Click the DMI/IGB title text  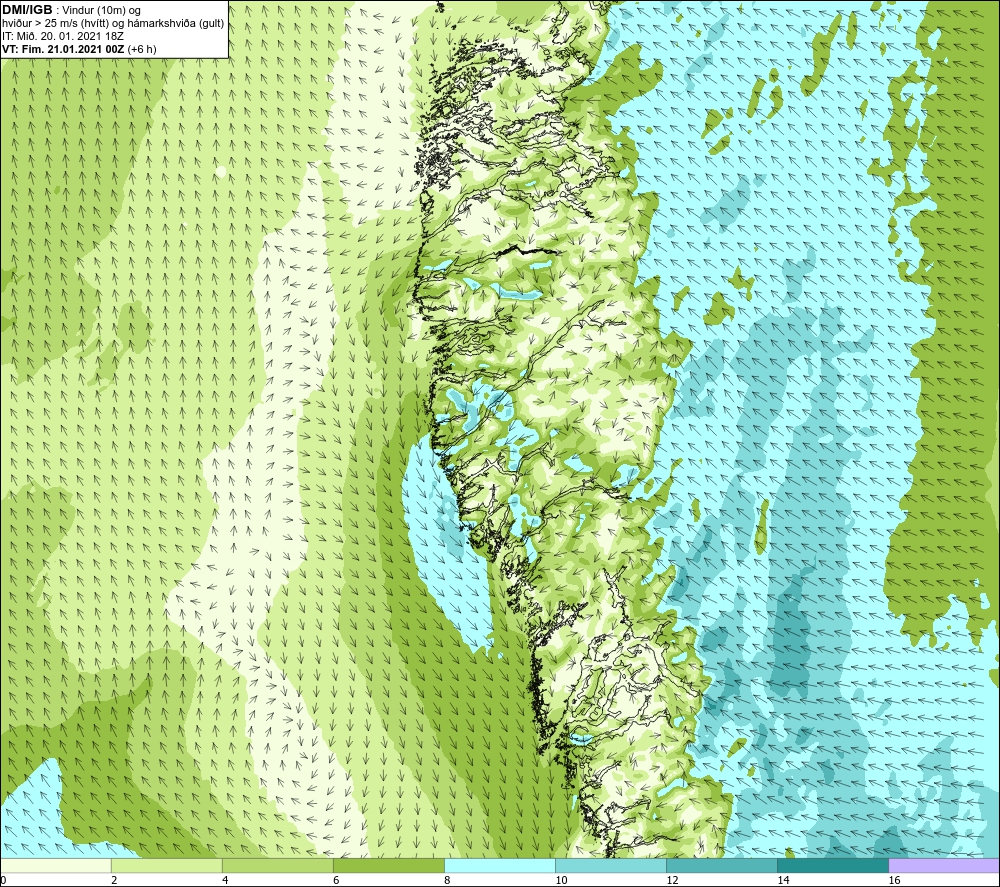27,10
